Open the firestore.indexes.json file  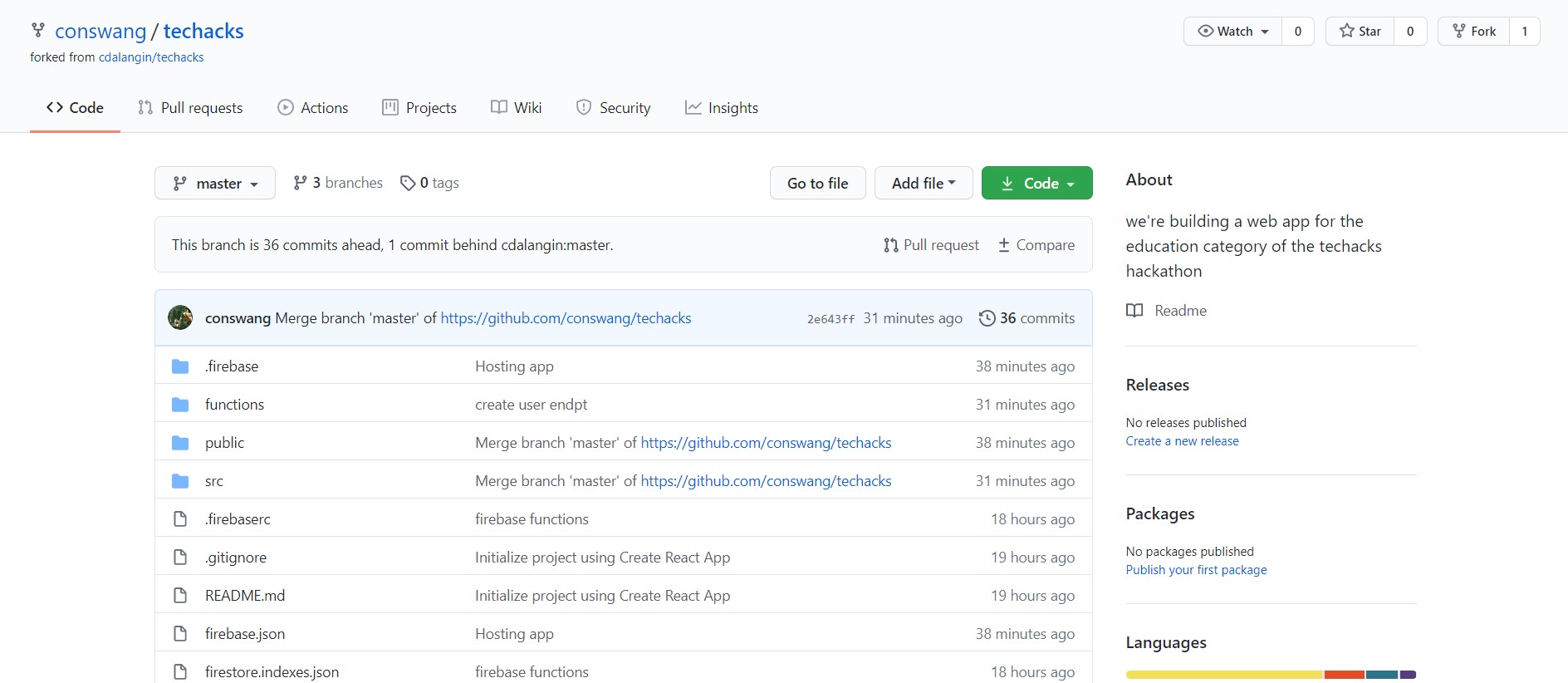coord(272,671)
